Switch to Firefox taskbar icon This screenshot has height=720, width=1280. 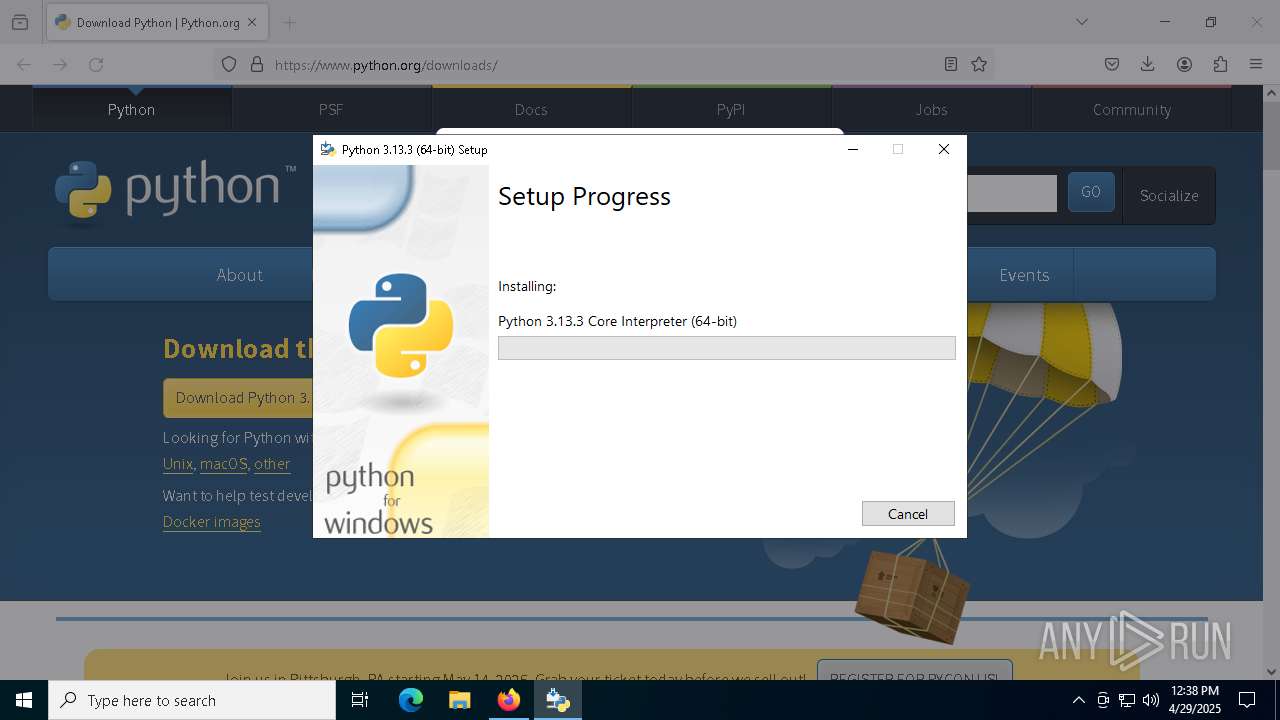[x=509, y=700]
